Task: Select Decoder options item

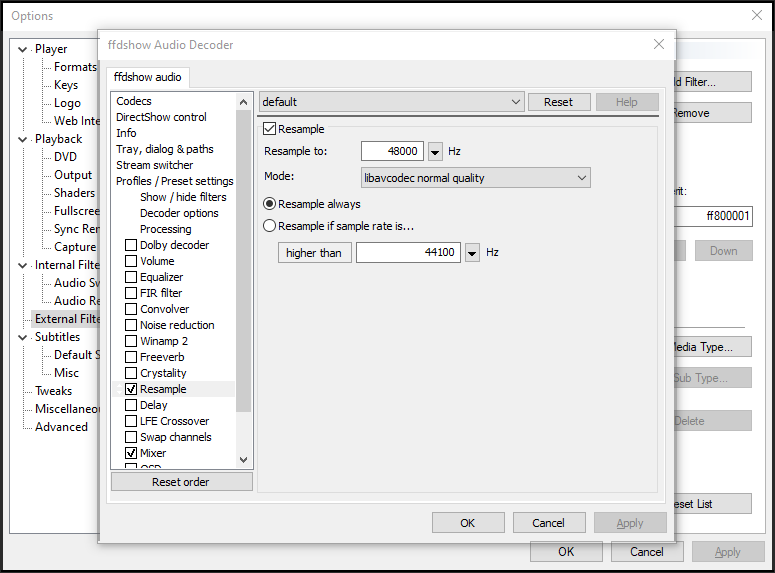Action: [179, 213]
